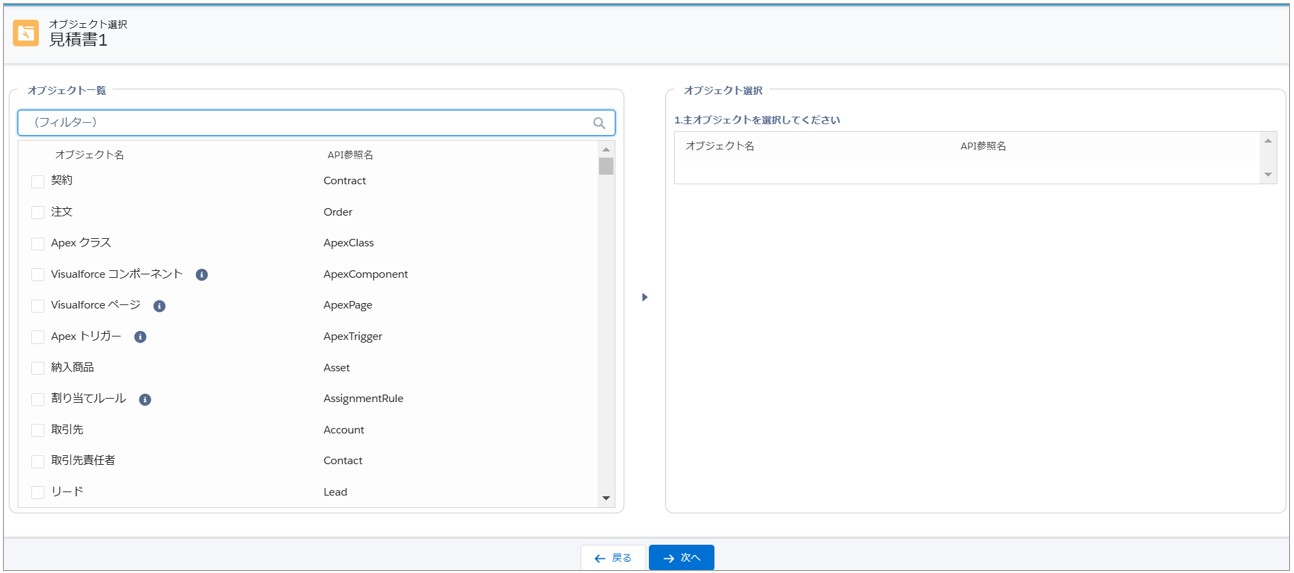Click down arrow in selected objects table

1268,175
